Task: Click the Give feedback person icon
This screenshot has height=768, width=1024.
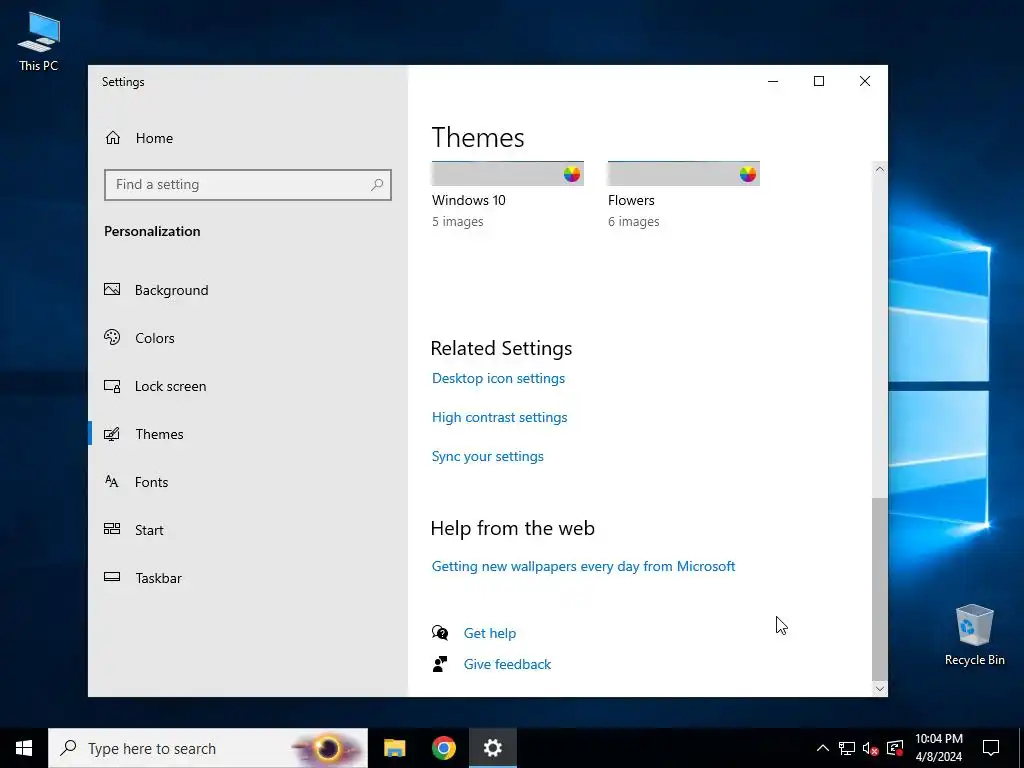Action: pos(440,664)
